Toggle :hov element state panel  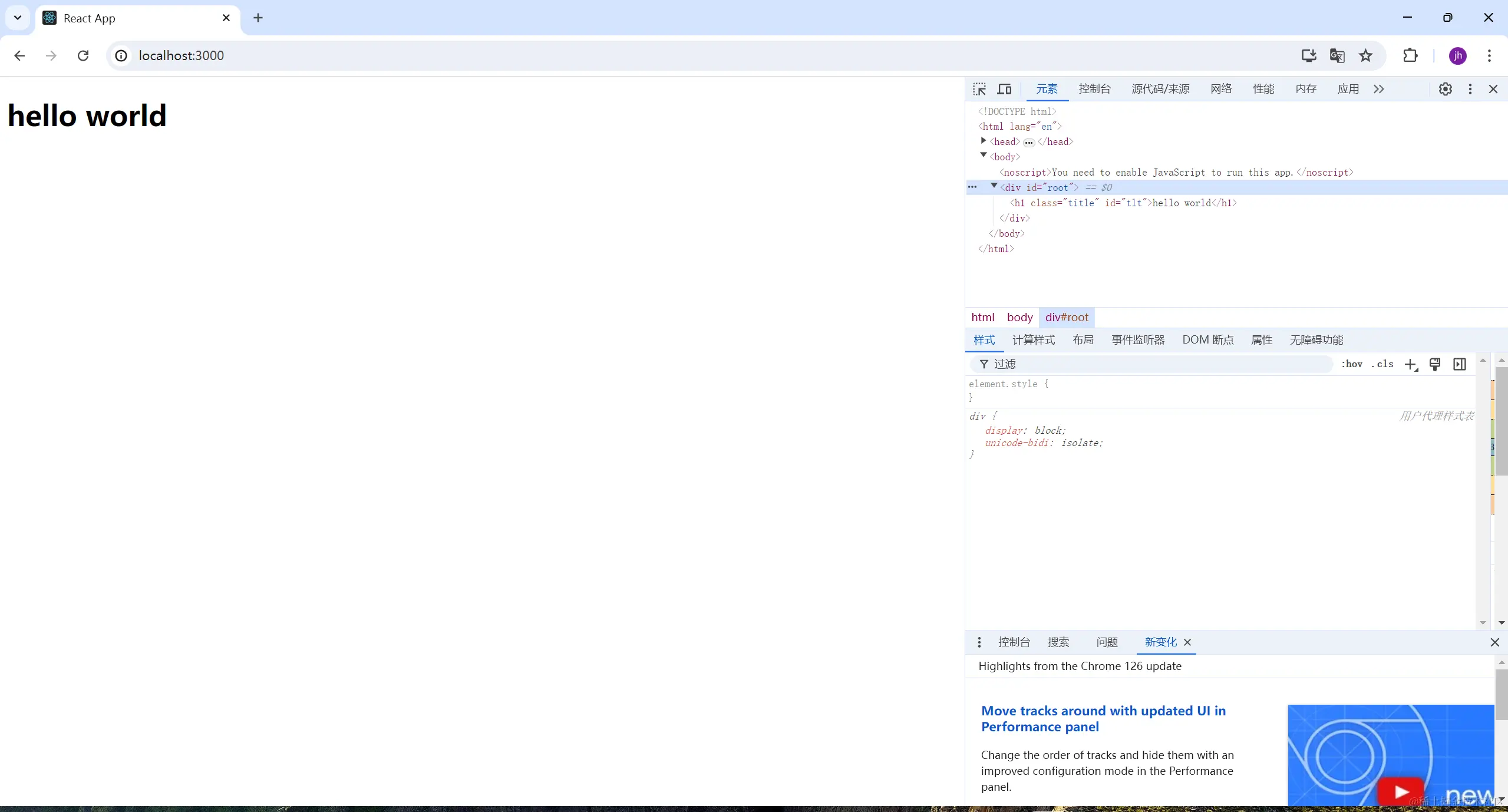point(1352,364)
